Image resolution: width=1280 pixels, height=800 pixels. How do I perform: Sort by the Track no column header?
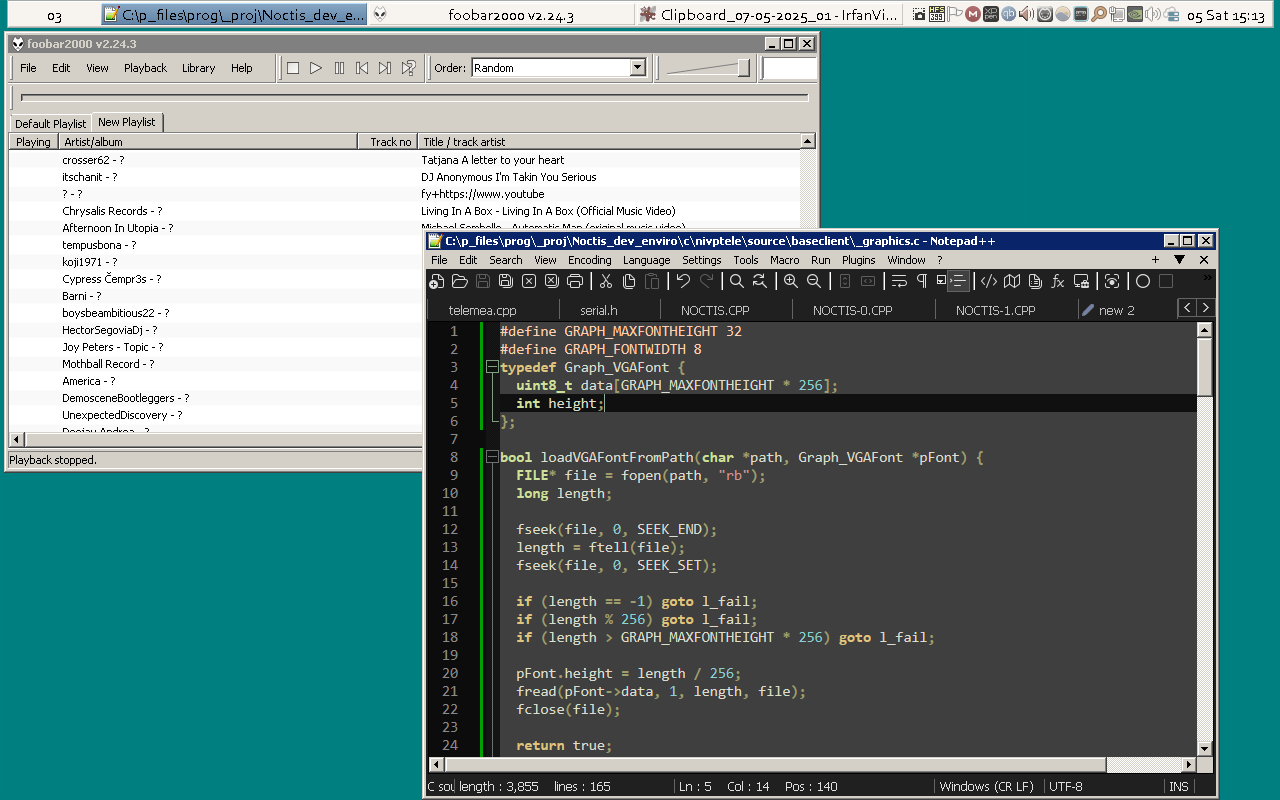[390, 142]
